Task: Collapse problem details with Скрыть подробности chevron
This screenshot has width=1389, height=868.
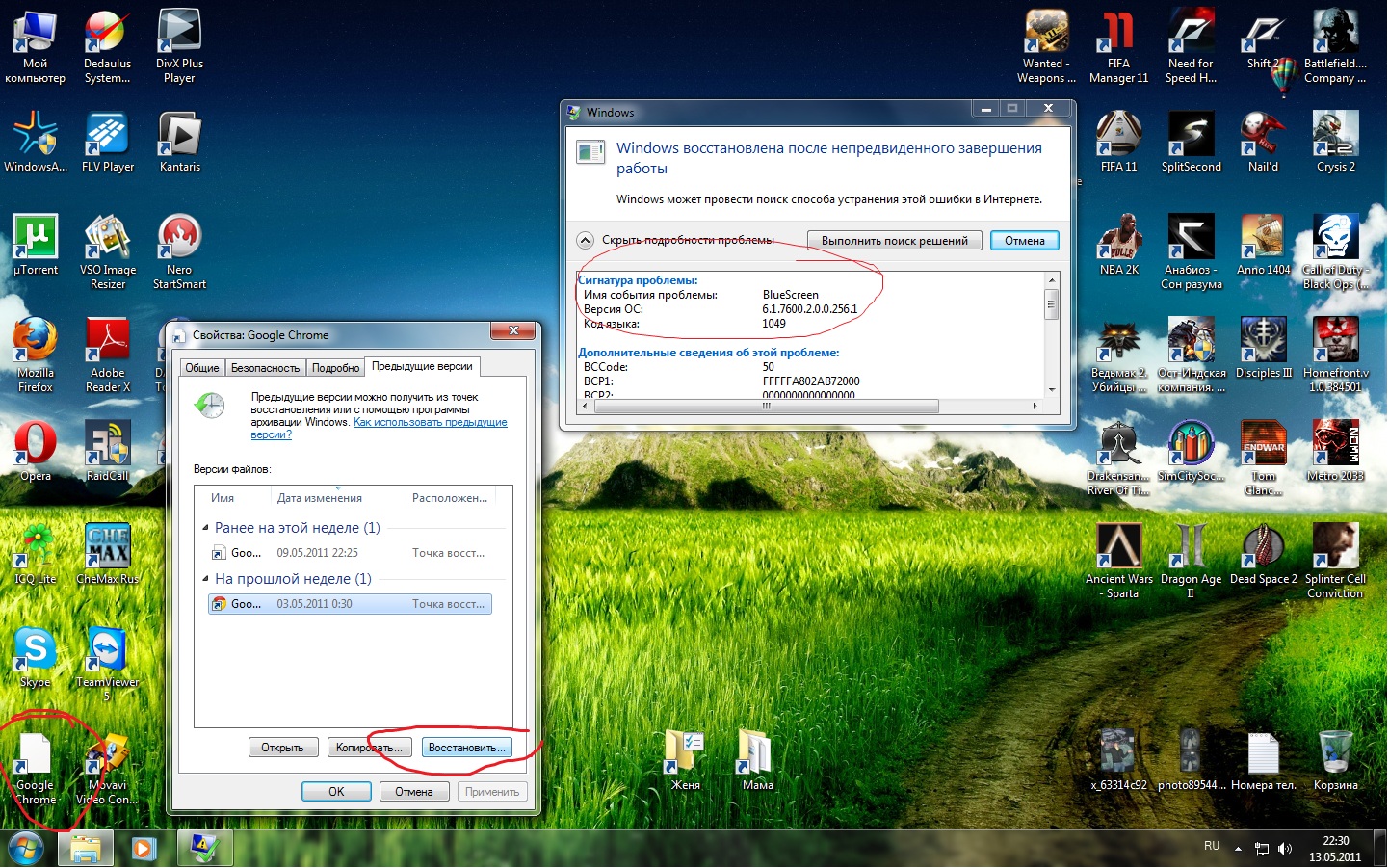Action: point(586,240)
